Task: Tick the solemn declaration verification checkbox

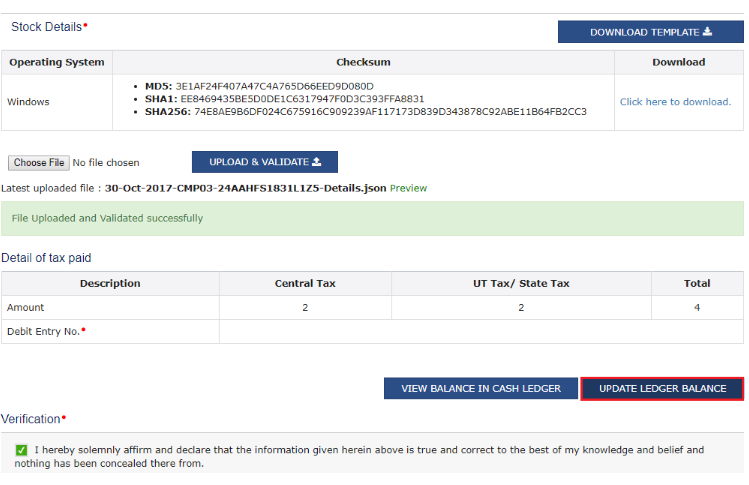Action: pos(21,451)
